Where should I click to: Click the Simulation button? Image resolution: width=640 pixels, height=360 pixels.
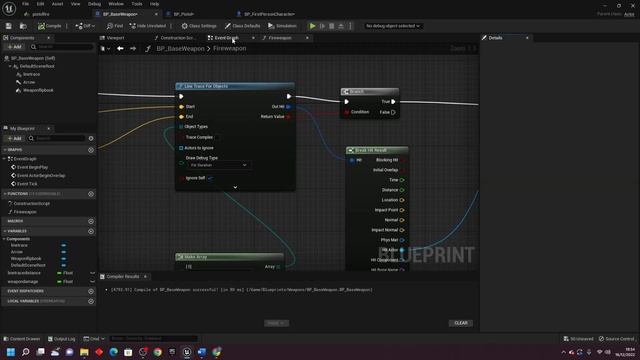pos(282,26)
